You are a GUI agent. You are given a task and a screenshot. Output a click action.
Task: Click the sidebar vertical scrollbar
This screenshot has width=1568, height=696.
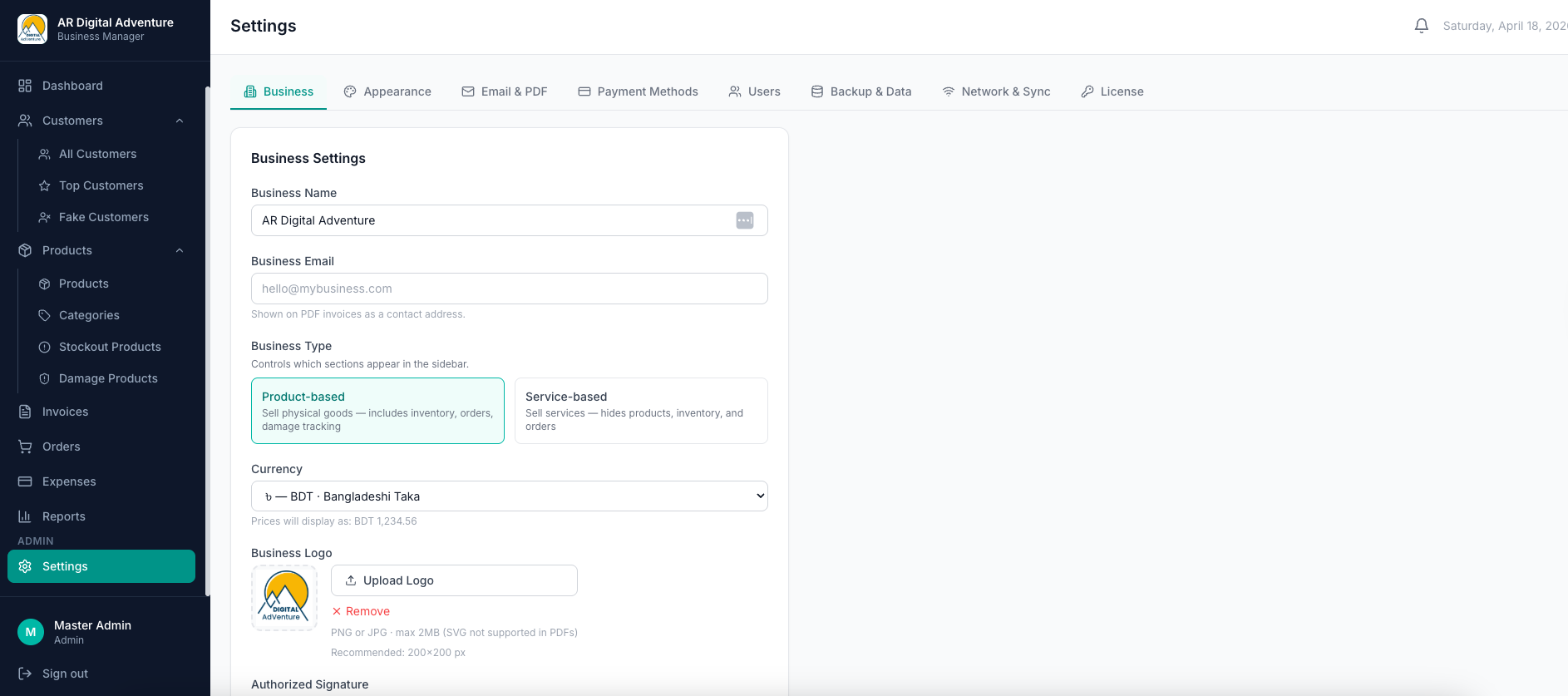click(207, 341)
